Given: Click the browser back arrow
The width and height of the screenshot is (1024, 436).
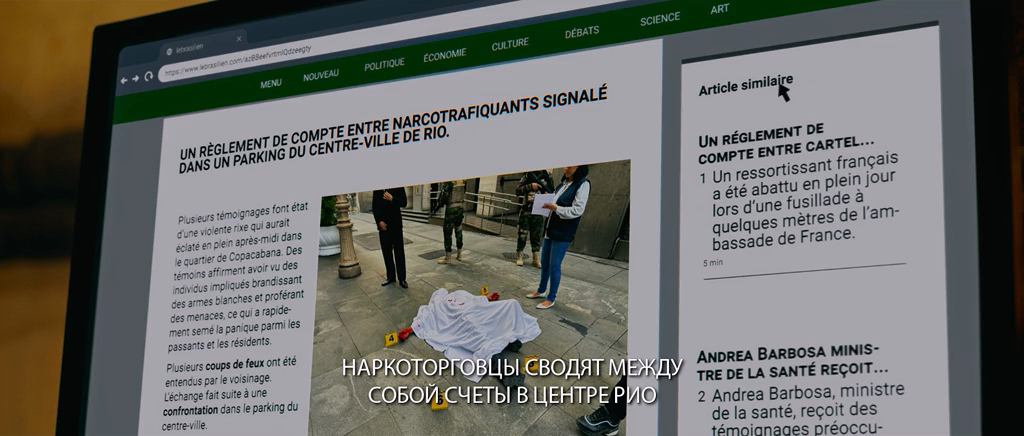Looking at the screenshot, I should 124,79.
